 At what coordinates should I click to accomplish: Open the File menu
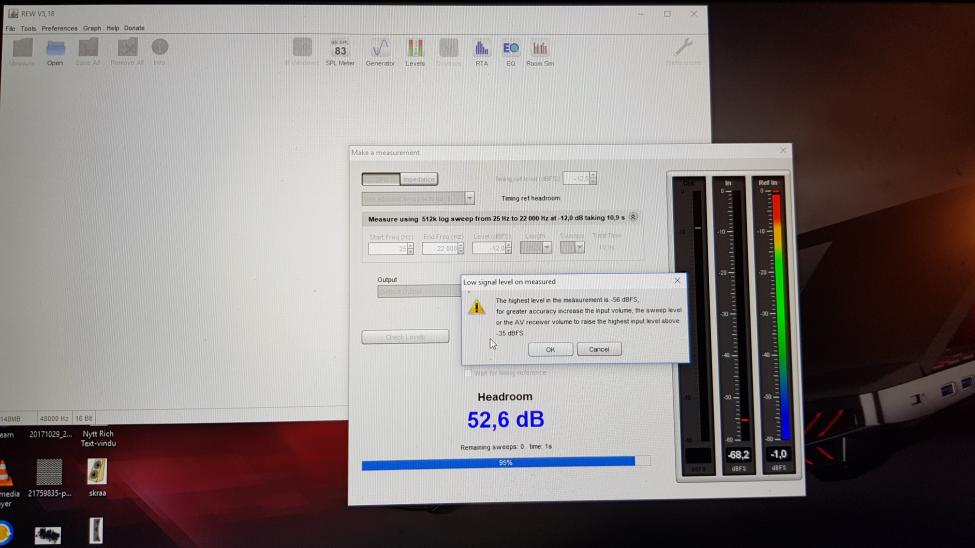pos(11,28)
